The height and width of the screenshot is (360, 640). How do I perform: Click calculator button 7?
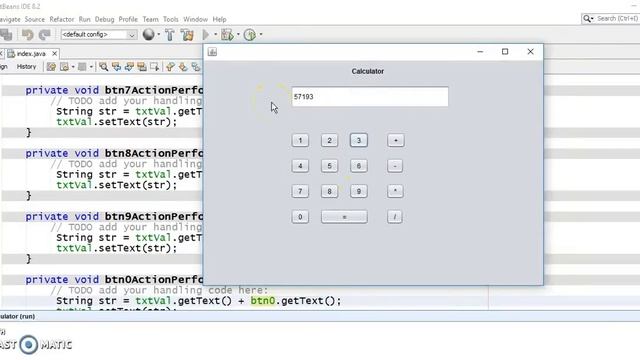click(x=300, y=191)
